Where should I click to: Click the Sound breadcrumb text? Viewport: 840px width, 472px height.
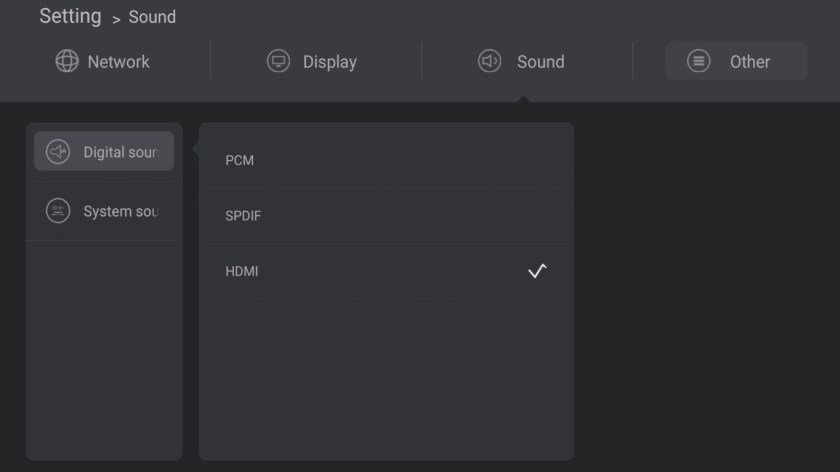(152, 17)
